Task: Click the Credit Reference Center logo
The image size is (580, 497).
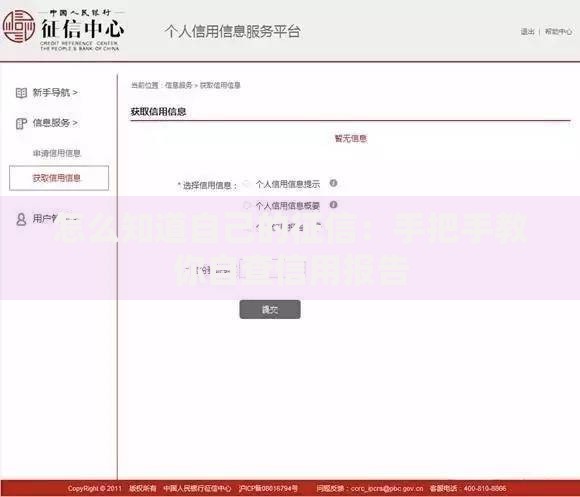Action: [x=64, y=30]
